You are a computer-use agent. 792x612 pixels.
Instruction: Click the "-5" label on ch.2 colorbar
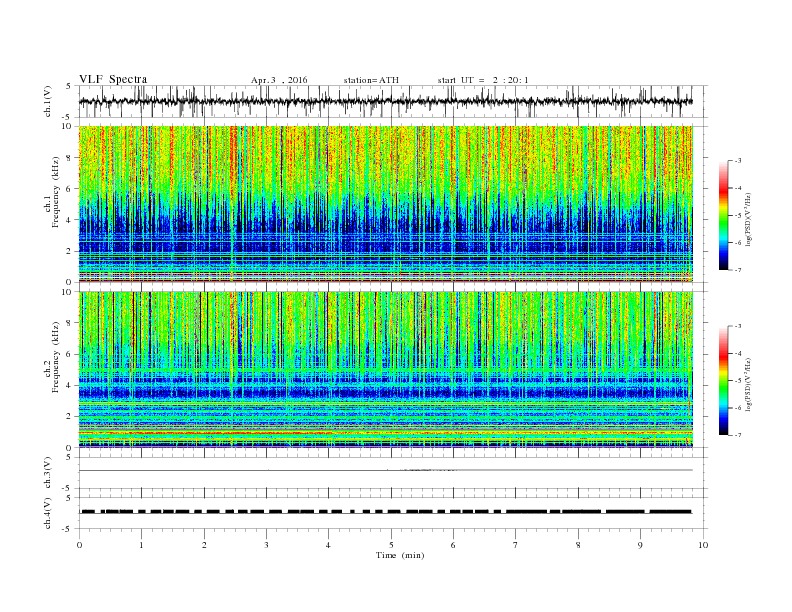pos(738,381)
